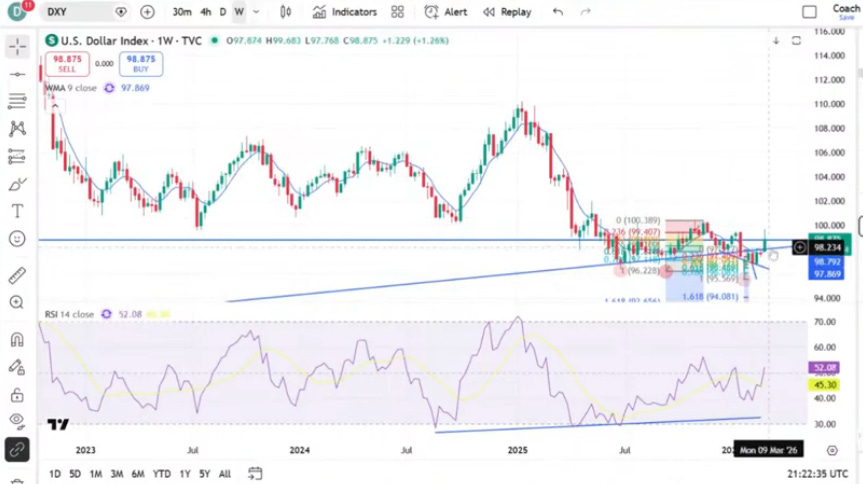Open the Coach layout save menu
The image size is (863, 484).
click(x=846, y=12)
